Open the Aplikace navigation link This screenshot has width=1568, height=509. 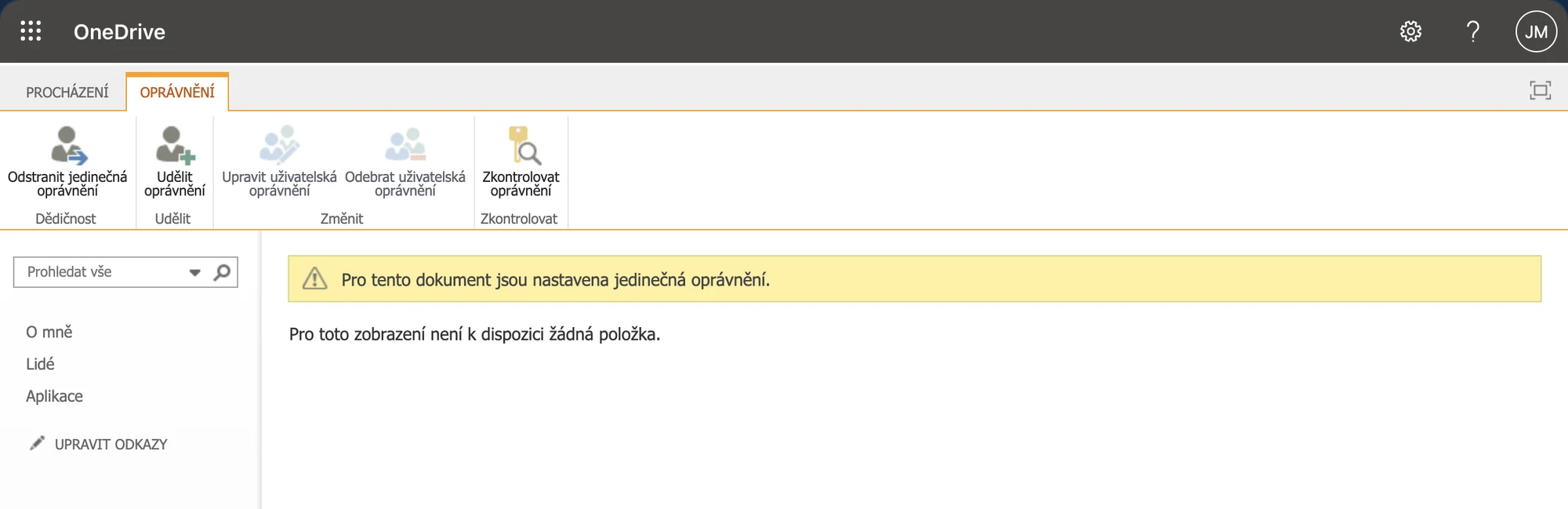54,396
